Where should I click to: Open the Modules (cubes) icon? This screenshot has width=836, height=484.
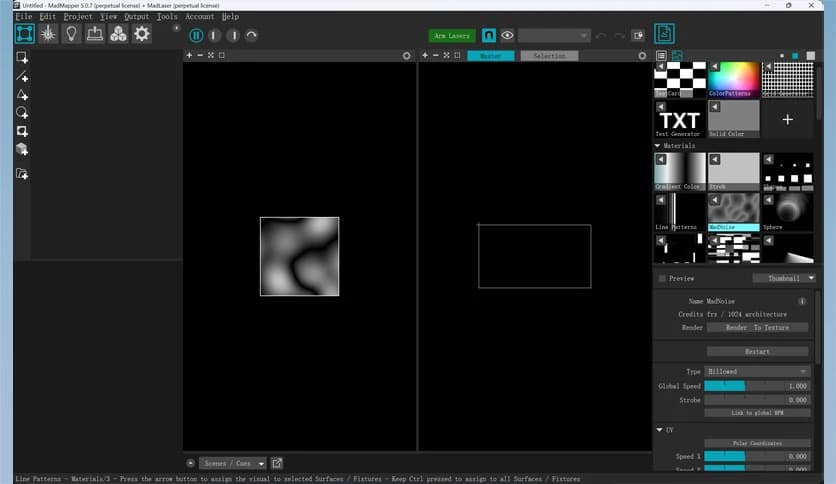coord(118,34)
